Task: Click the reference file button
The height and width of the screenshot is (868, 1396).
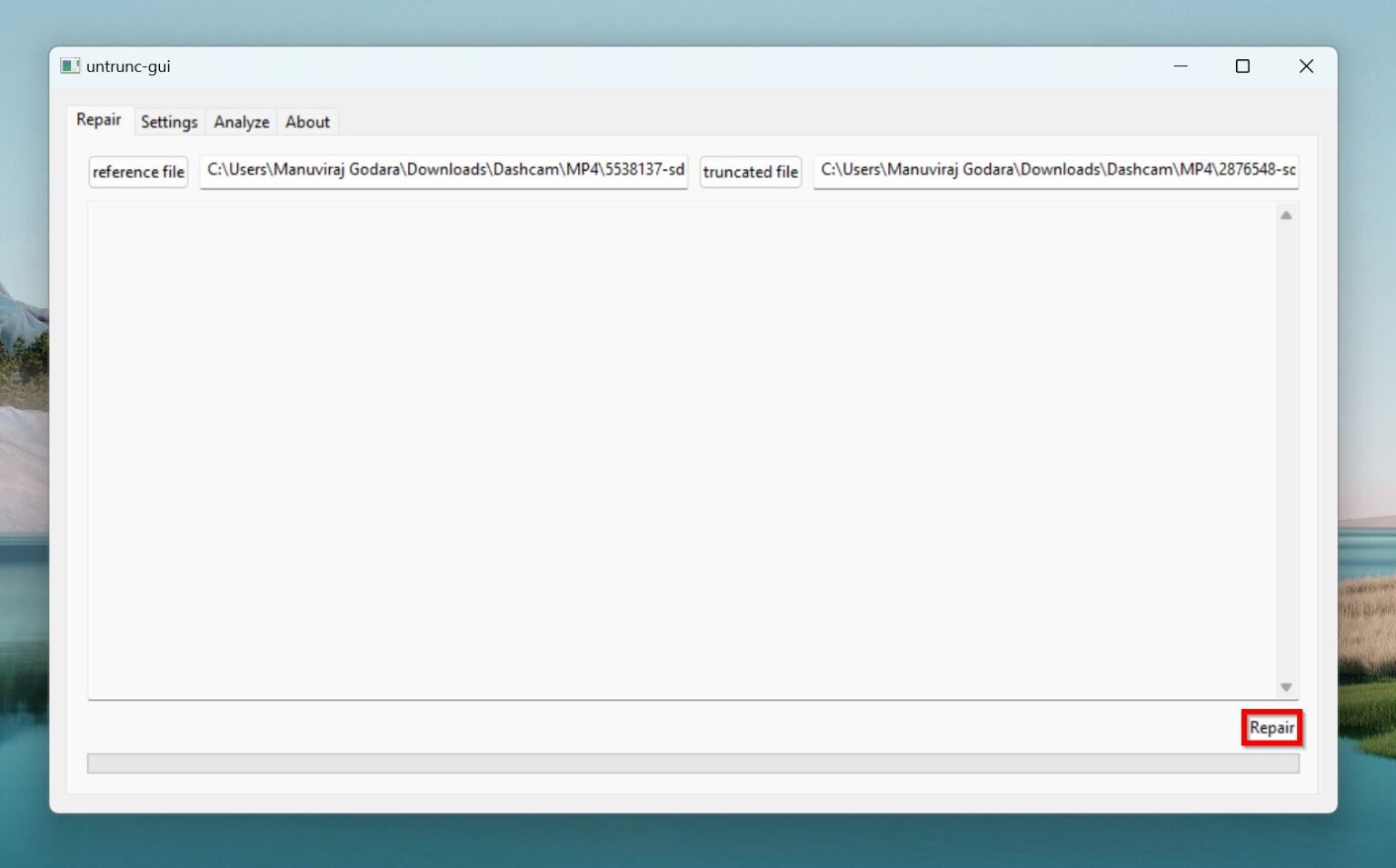Action: tap(138, 172)
